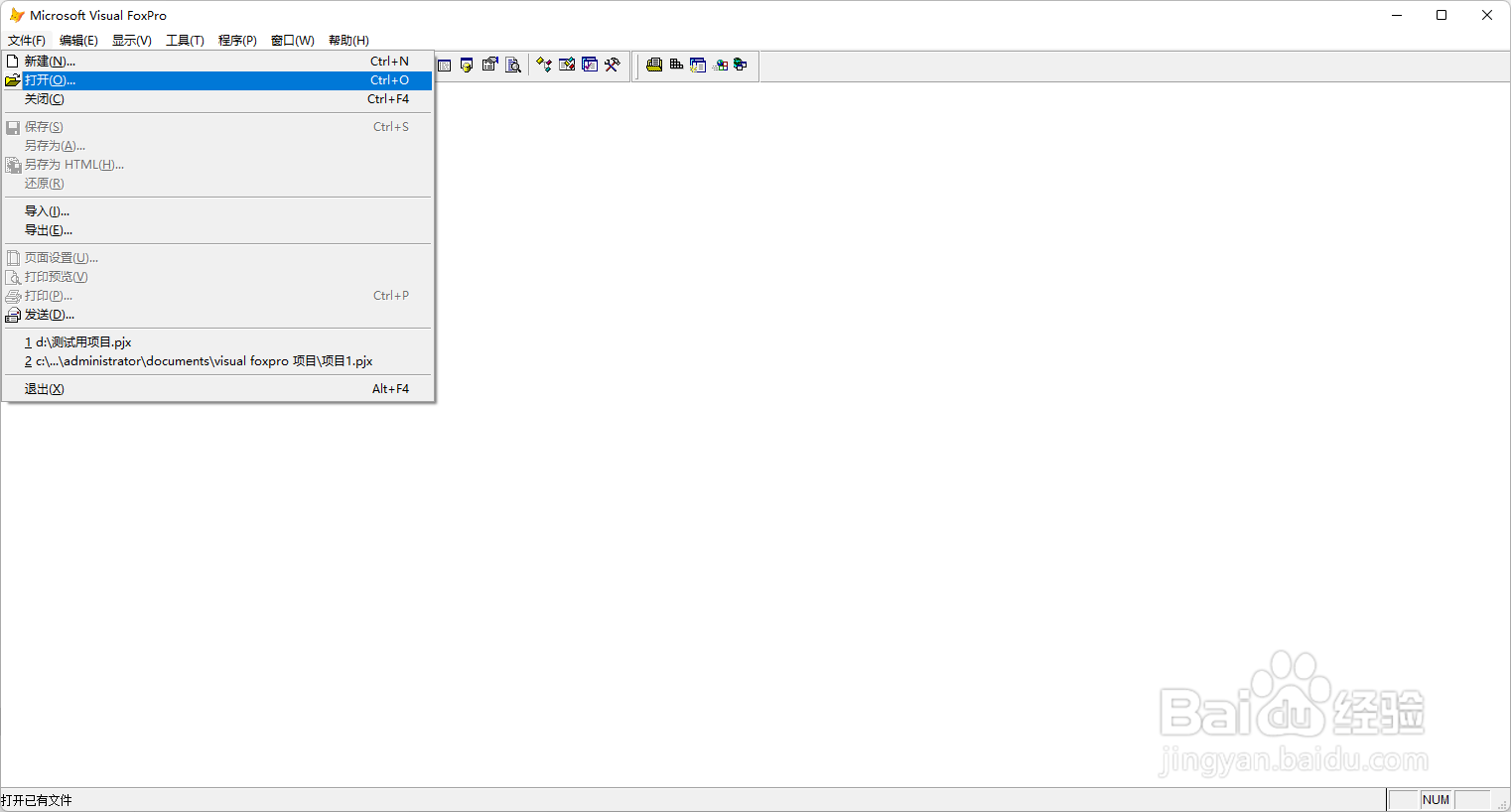1511x812 pixels.
Task: Open recent project d:\测试用项目.pjx
Action: click(217, 342)
